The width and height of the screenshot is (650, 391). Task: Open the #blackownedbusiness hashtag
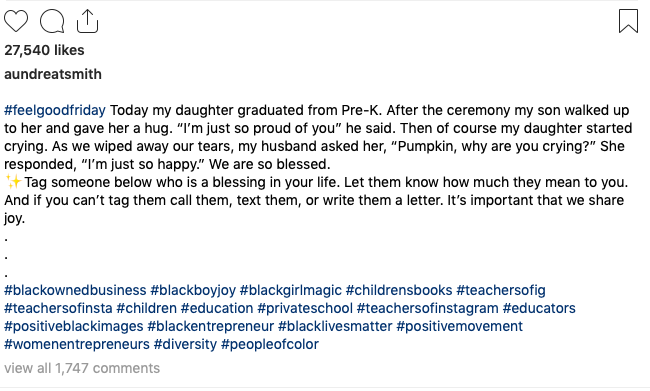(75, 290)
